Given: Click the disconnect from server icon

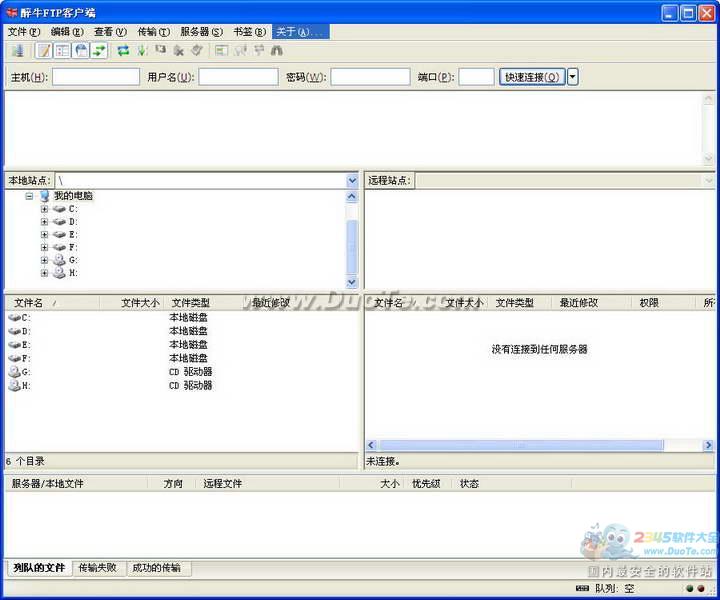Looking at the screenshot, I should tap(179, 50).
